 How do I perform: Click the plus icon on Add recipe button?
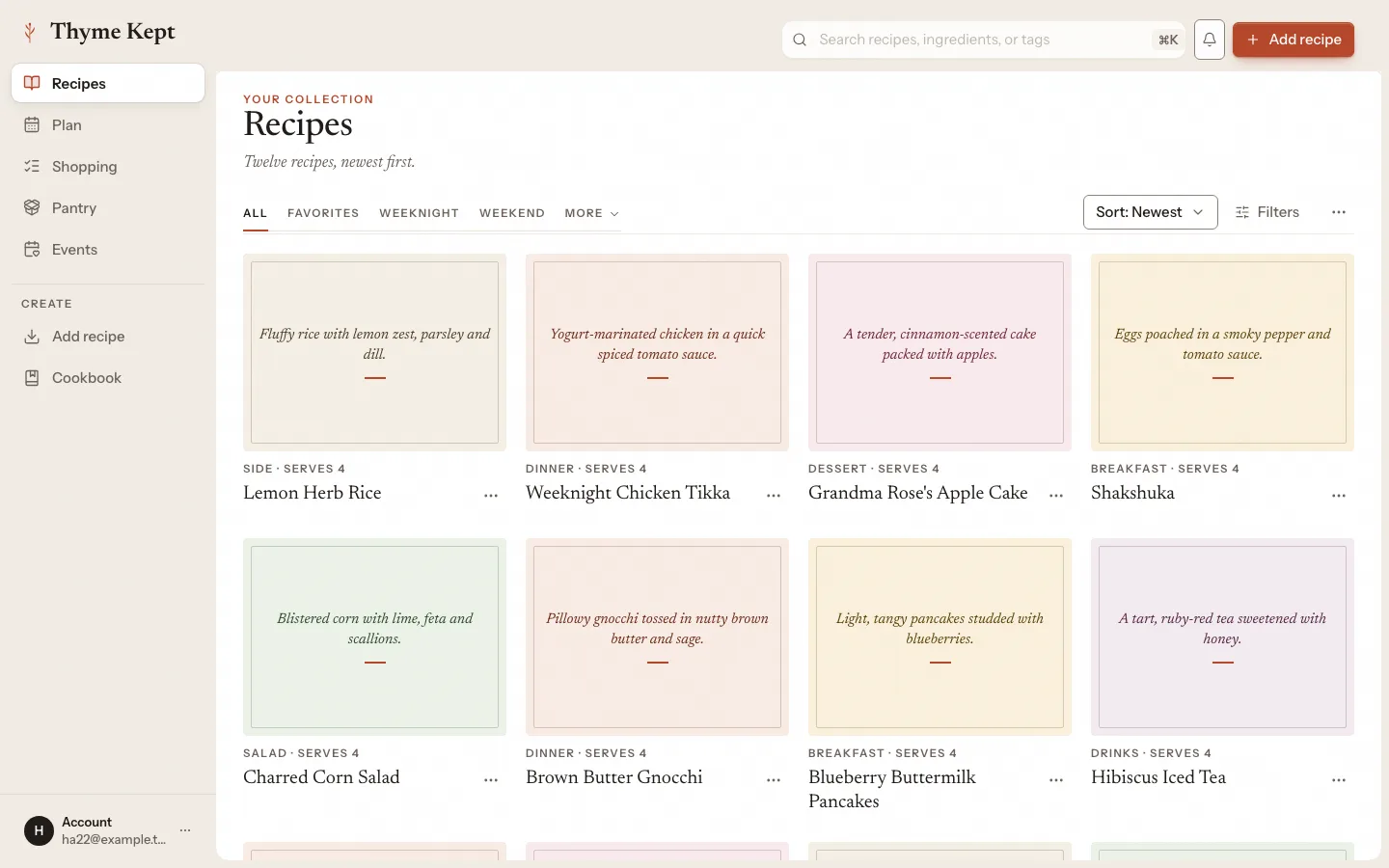pyautogui.click(x=1253, y=40)
